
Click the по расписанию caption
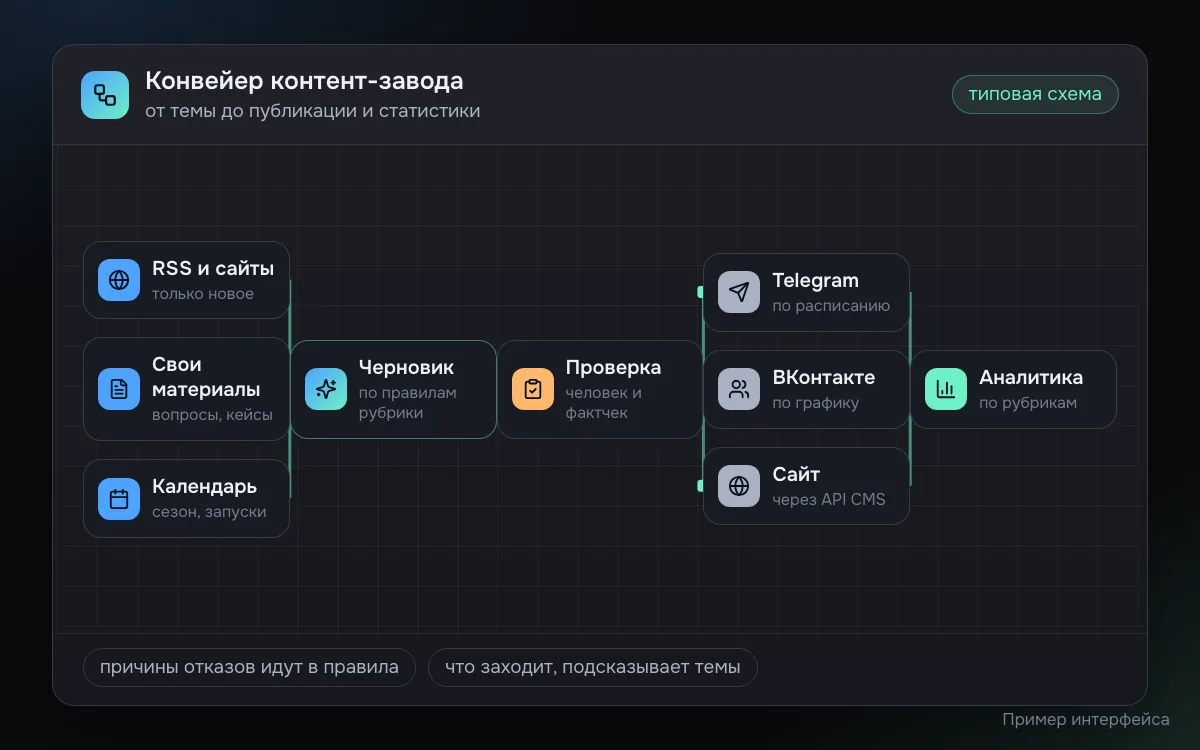click(831, 306)
